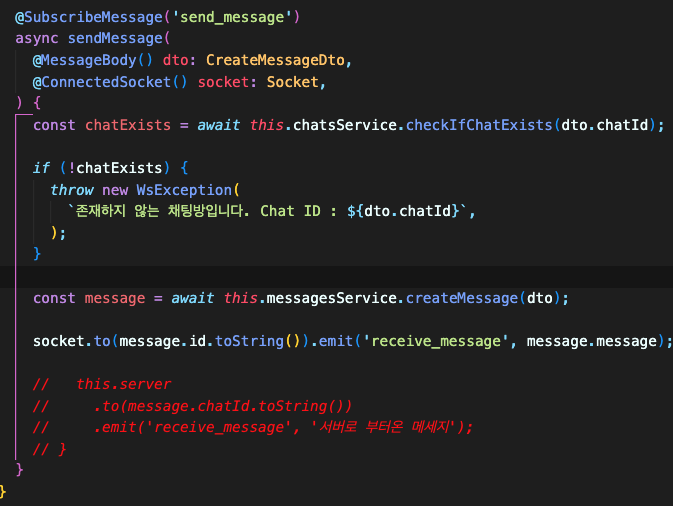Click the 'send_message' string literal
This screenshot has width=673, height=506.
click(x=232, y=17)
